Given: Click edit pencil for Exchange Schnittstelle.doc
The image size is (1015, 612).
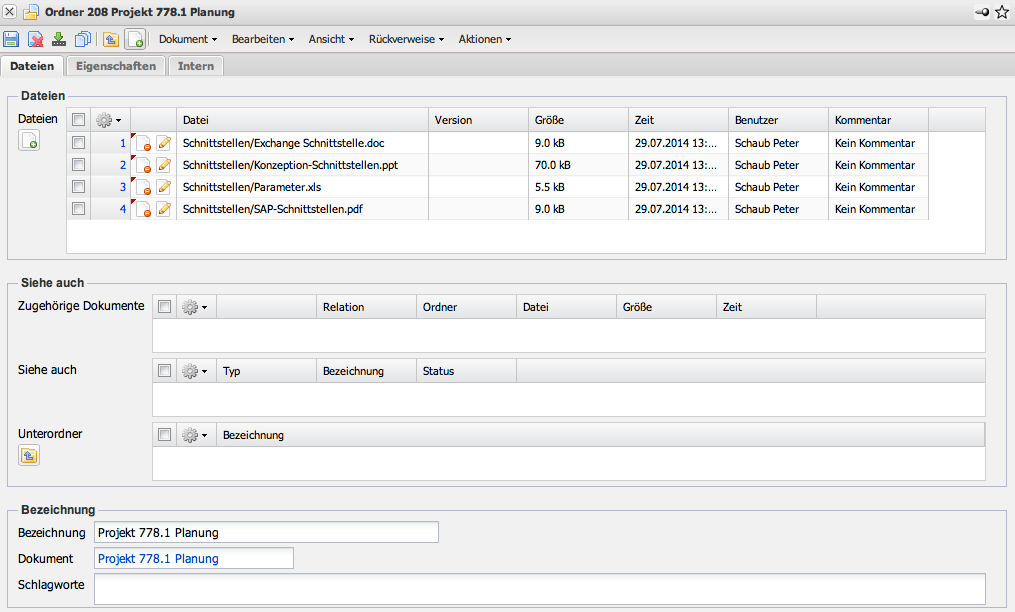Looking at the screenshot, I should [164, 143].
